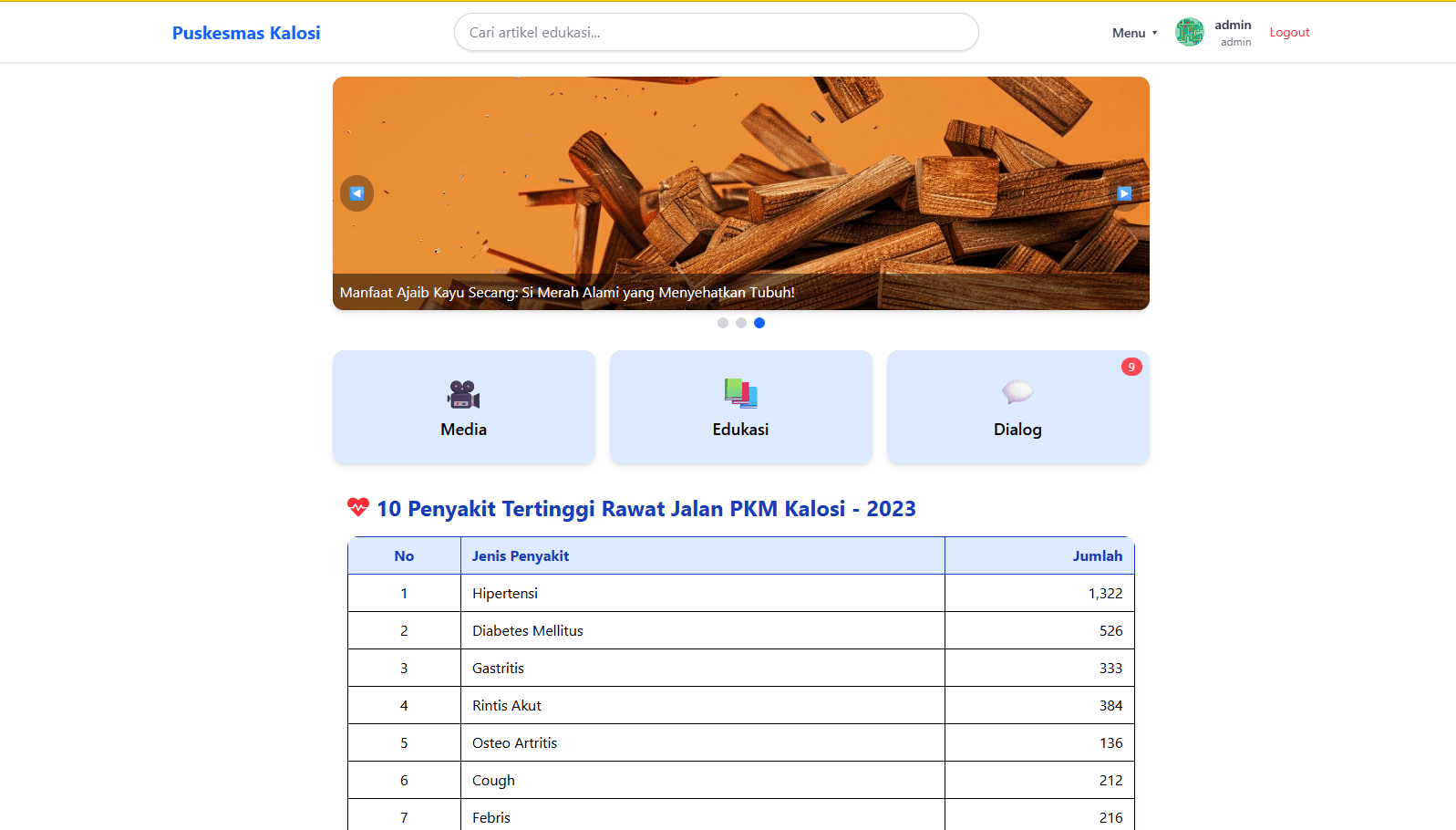
Task: Select the Osteo Artritis cell
Action: coord(703,743)
